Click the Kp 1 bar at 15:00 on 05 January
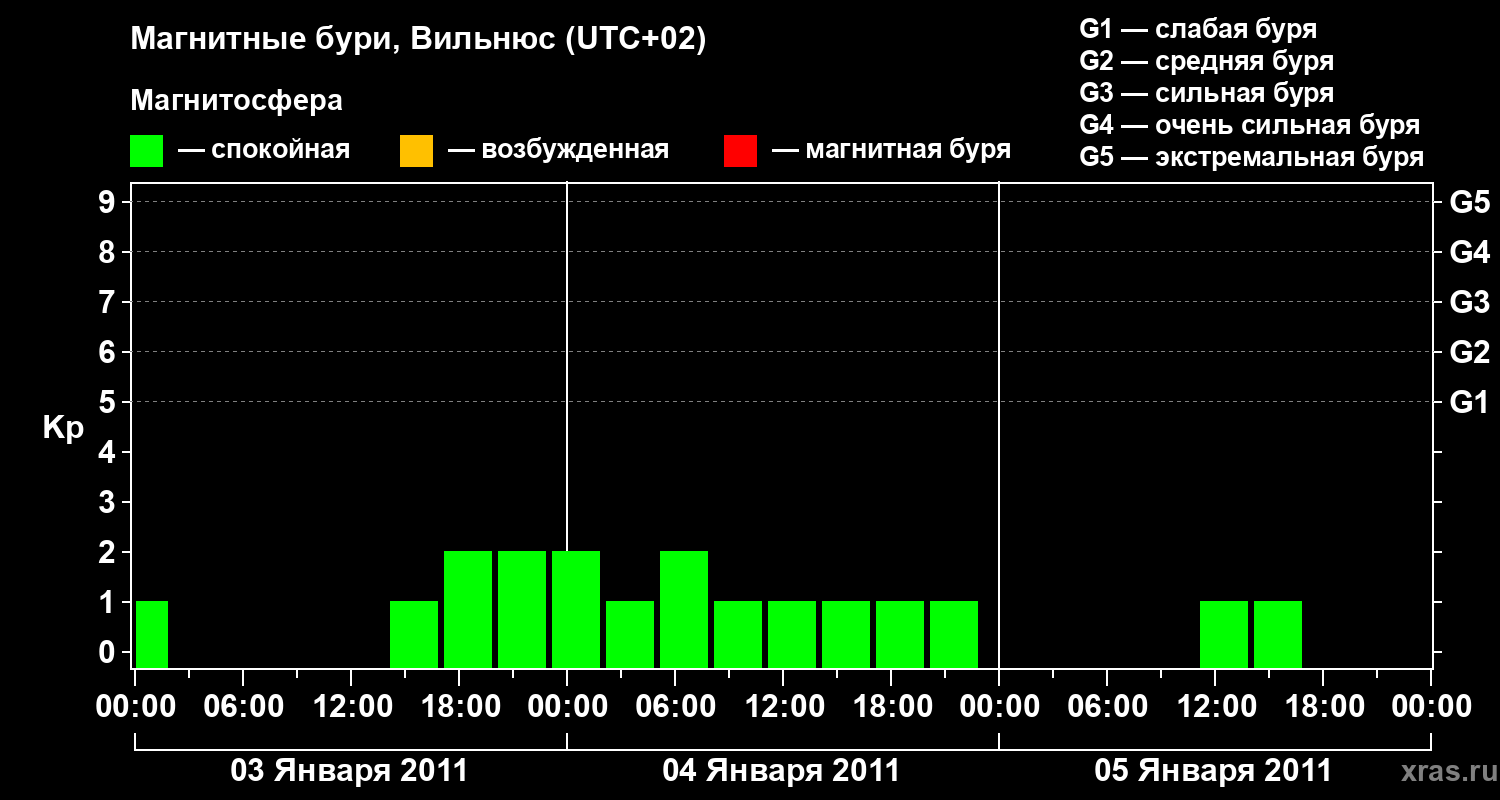 (x=1278, y=634)
